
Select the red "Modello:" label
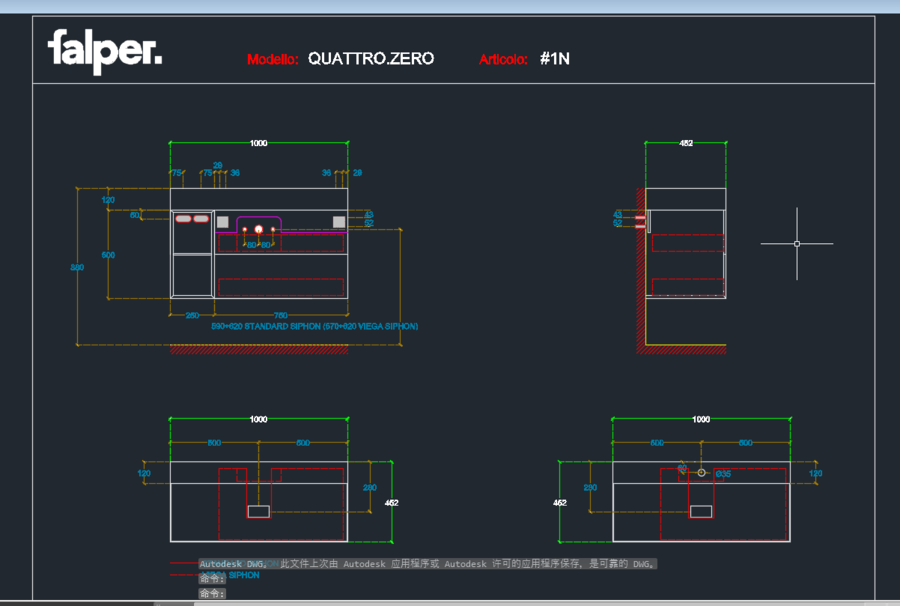273,59
